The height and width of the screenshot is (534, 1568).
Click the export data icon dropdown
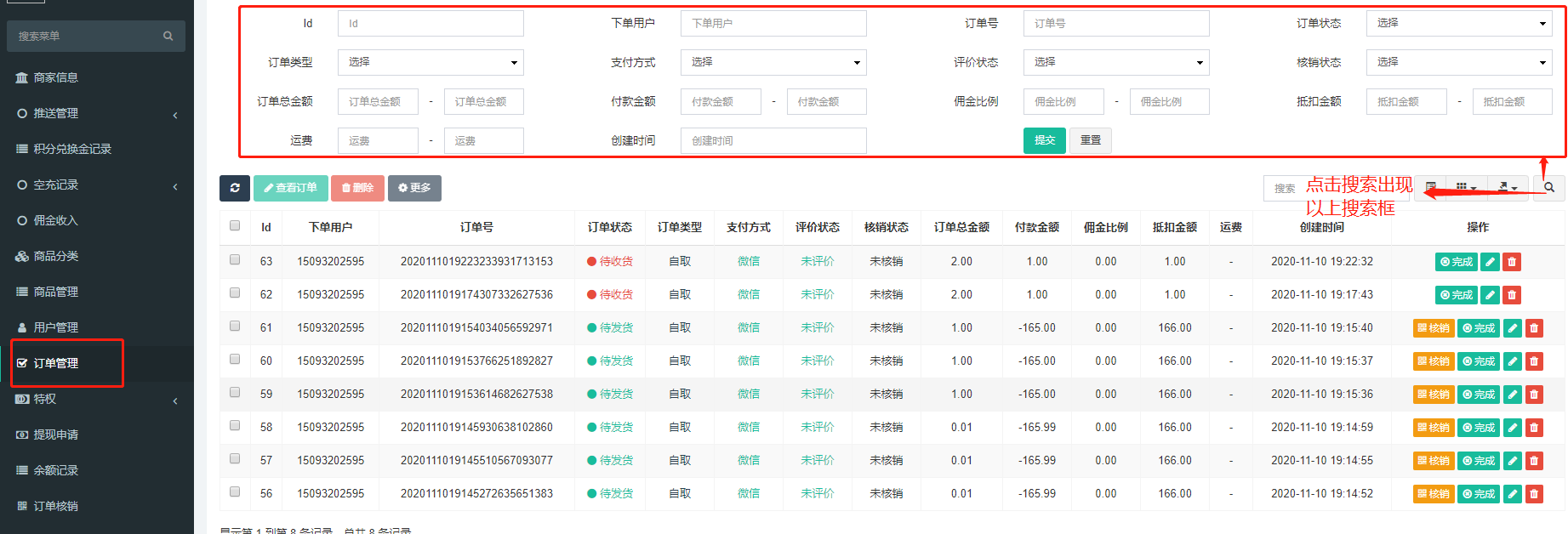tap(1507, 188)
